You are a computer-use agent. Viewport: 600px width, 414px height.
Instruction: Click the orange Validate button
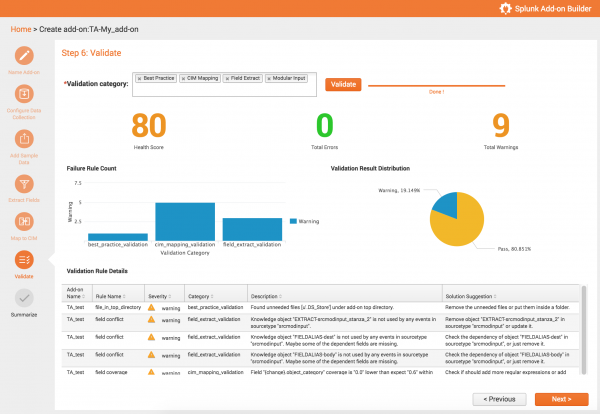click(x=343, y=85)
